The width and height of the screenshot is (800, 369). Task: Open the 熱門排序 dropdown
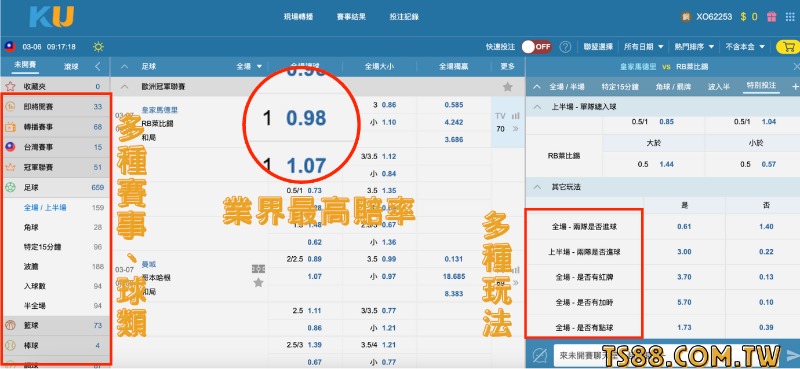click(x=694, y=47)
